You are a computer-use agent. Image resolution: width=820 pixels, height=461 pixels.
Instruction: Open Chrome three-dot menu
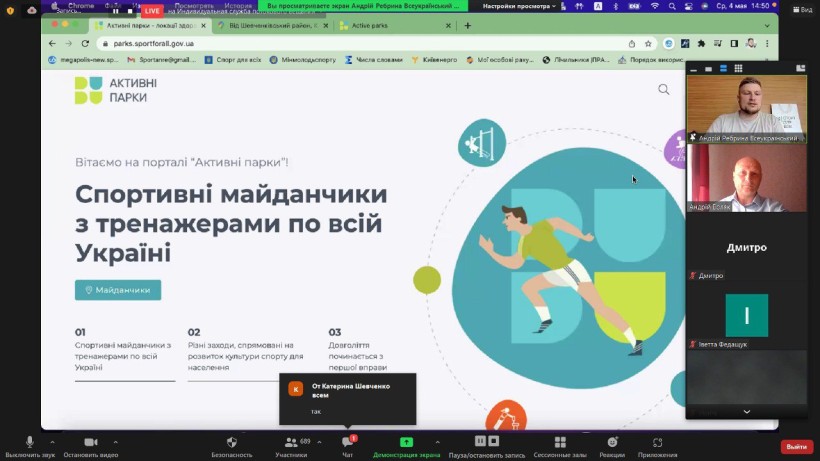(x=767, y=44)
